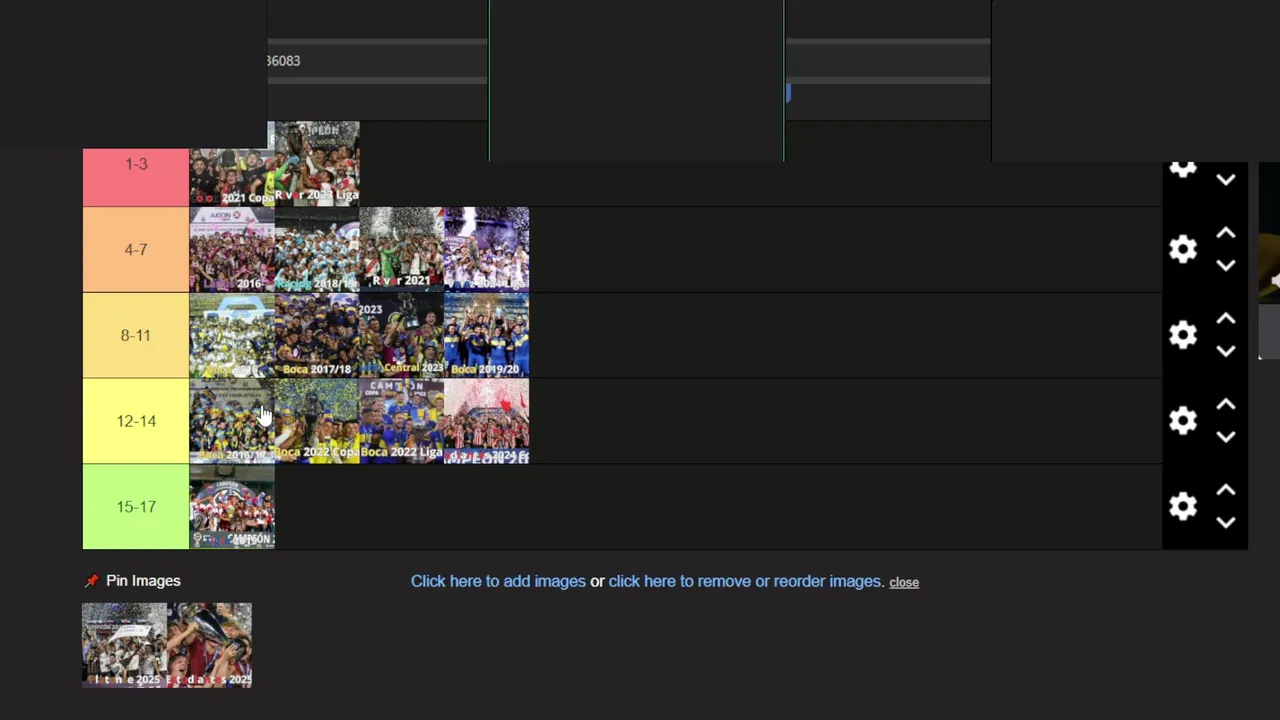The width and height of the screenshot is (1280, 720).
Task: Select the '2024 Liga' image in tier 4-7
Action: (486, 249)
